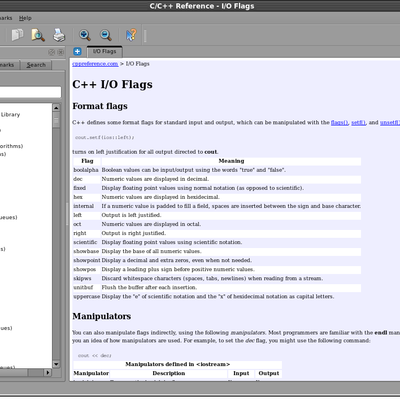This screenshot has width=400, height=400.
Task: Click the 'cout.setf(ios::left);' code line
Action: (x=105, y=137)
